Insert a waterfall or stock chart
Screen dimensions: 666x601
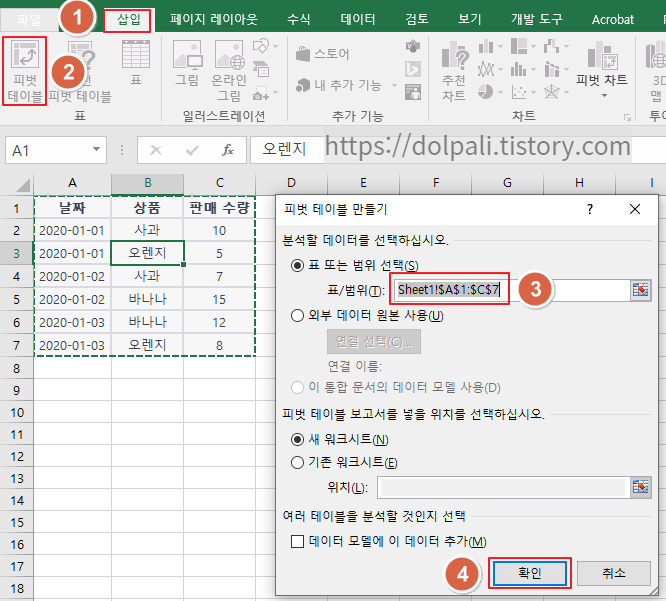coord(551,46)
